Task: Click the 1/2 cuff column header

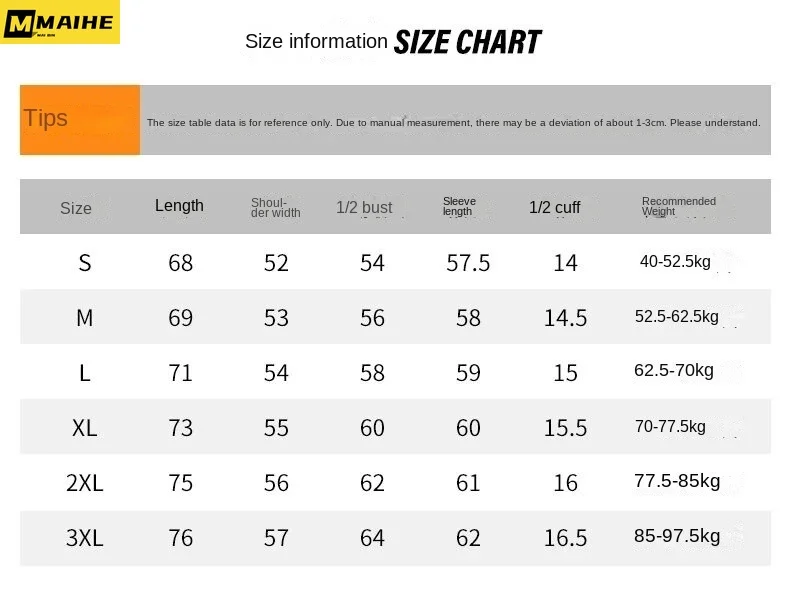Action: (x=555, y=207)
